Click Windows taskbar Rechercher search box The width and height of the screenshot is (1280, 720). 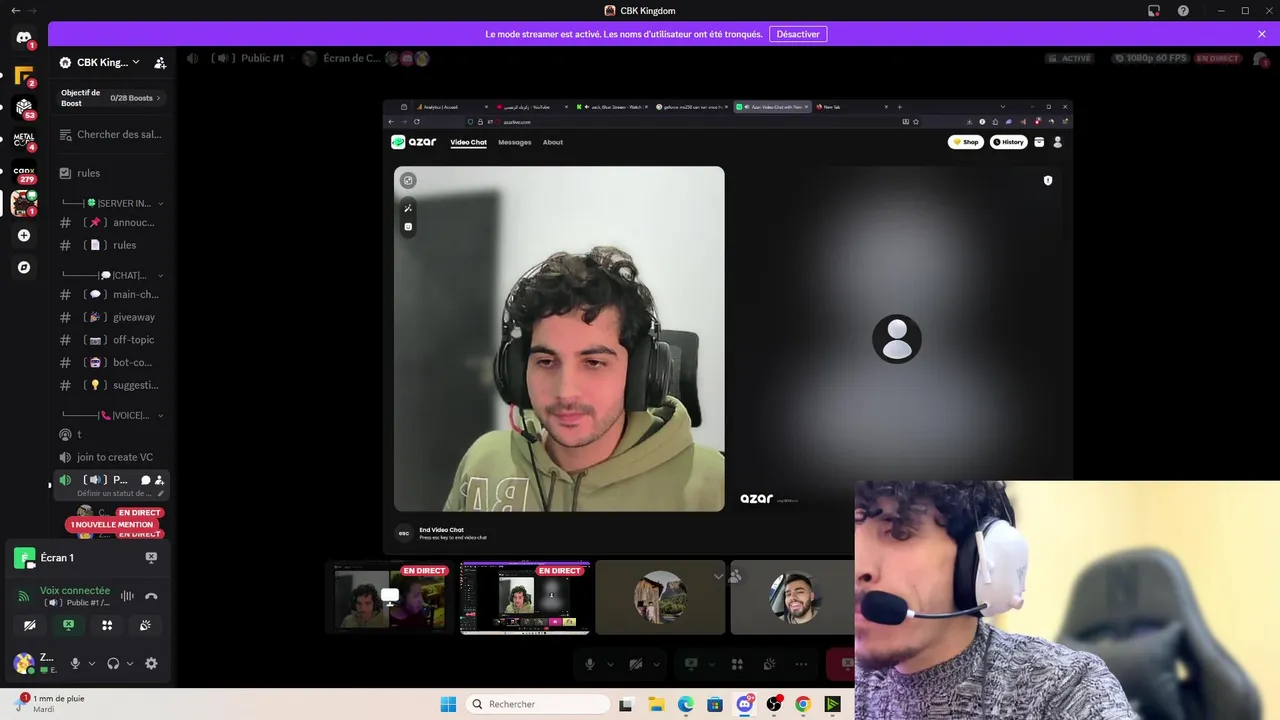(538, 704)
